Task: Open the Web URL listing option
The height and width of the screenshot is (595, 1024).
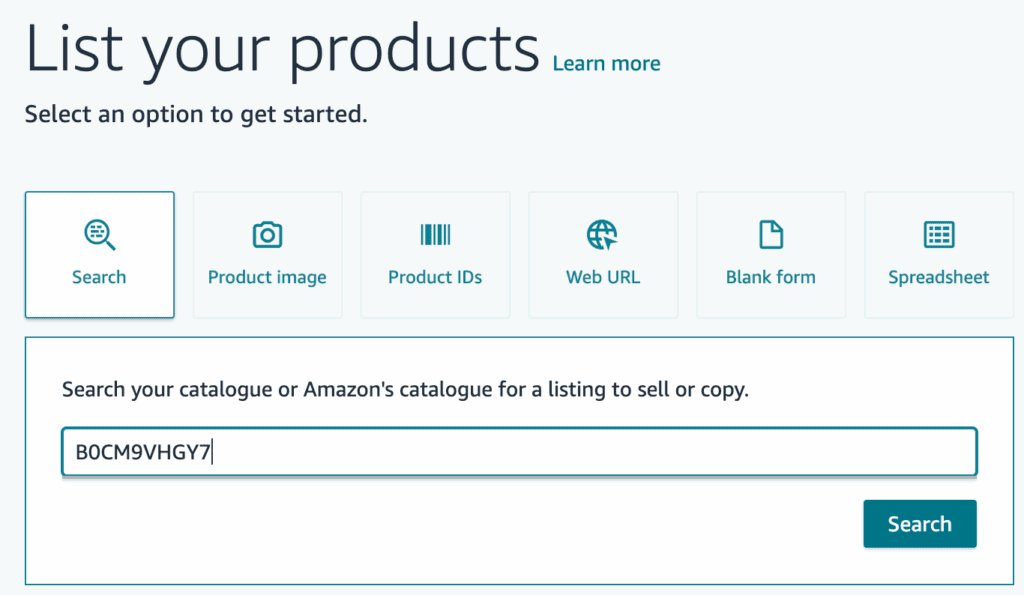Action: tap(603, 277)
